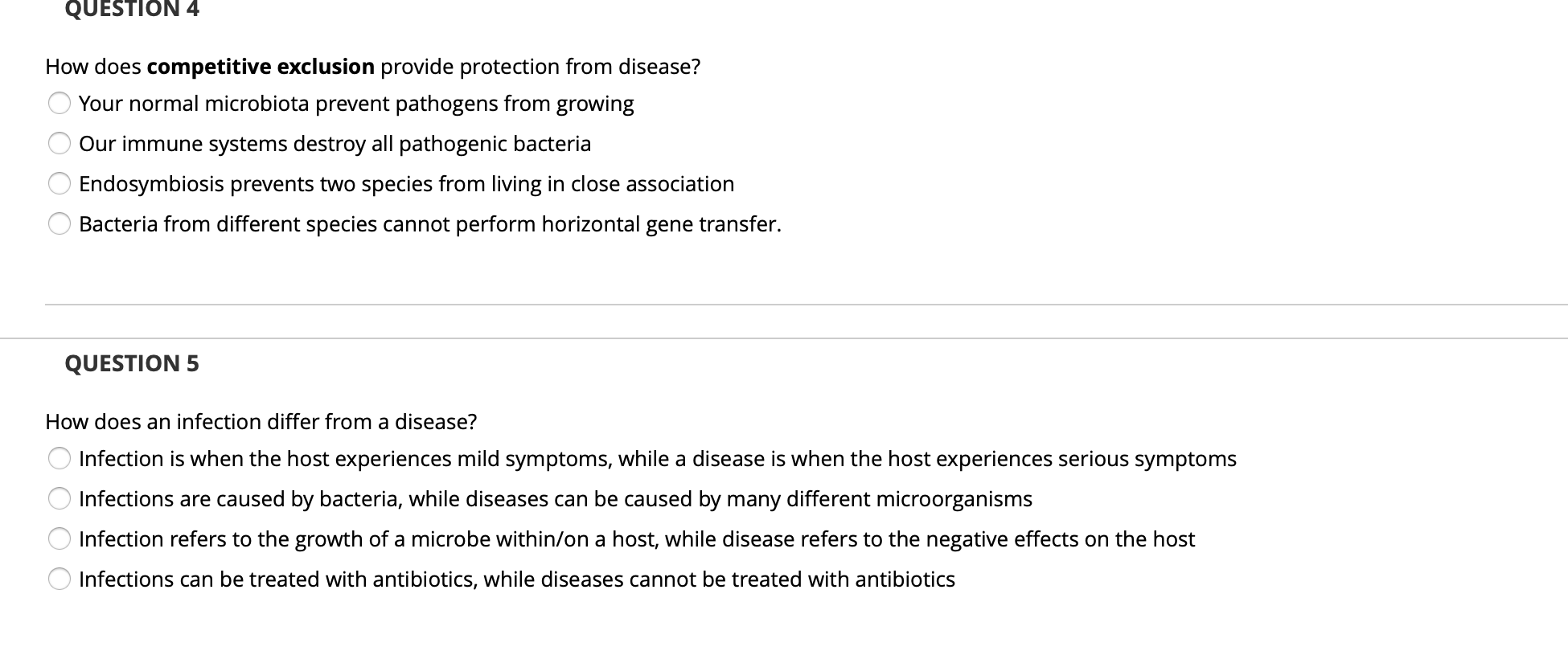
Task: Choose radio 'Our immune systems destroy all pathogenic bacteria'
Action: click(x=60, y=144)
